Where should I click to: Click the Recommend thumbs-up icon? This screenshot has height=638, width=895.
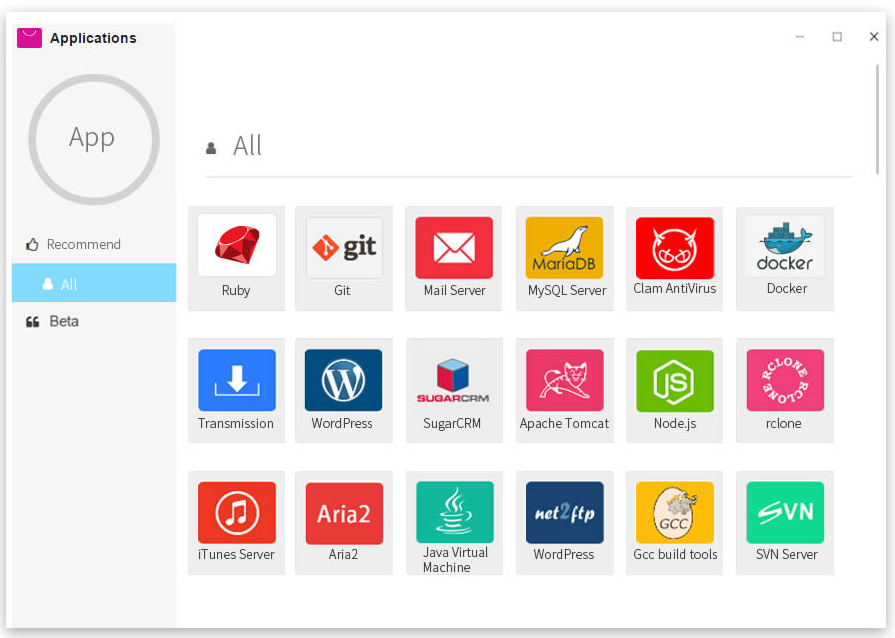tap(32, 244)
